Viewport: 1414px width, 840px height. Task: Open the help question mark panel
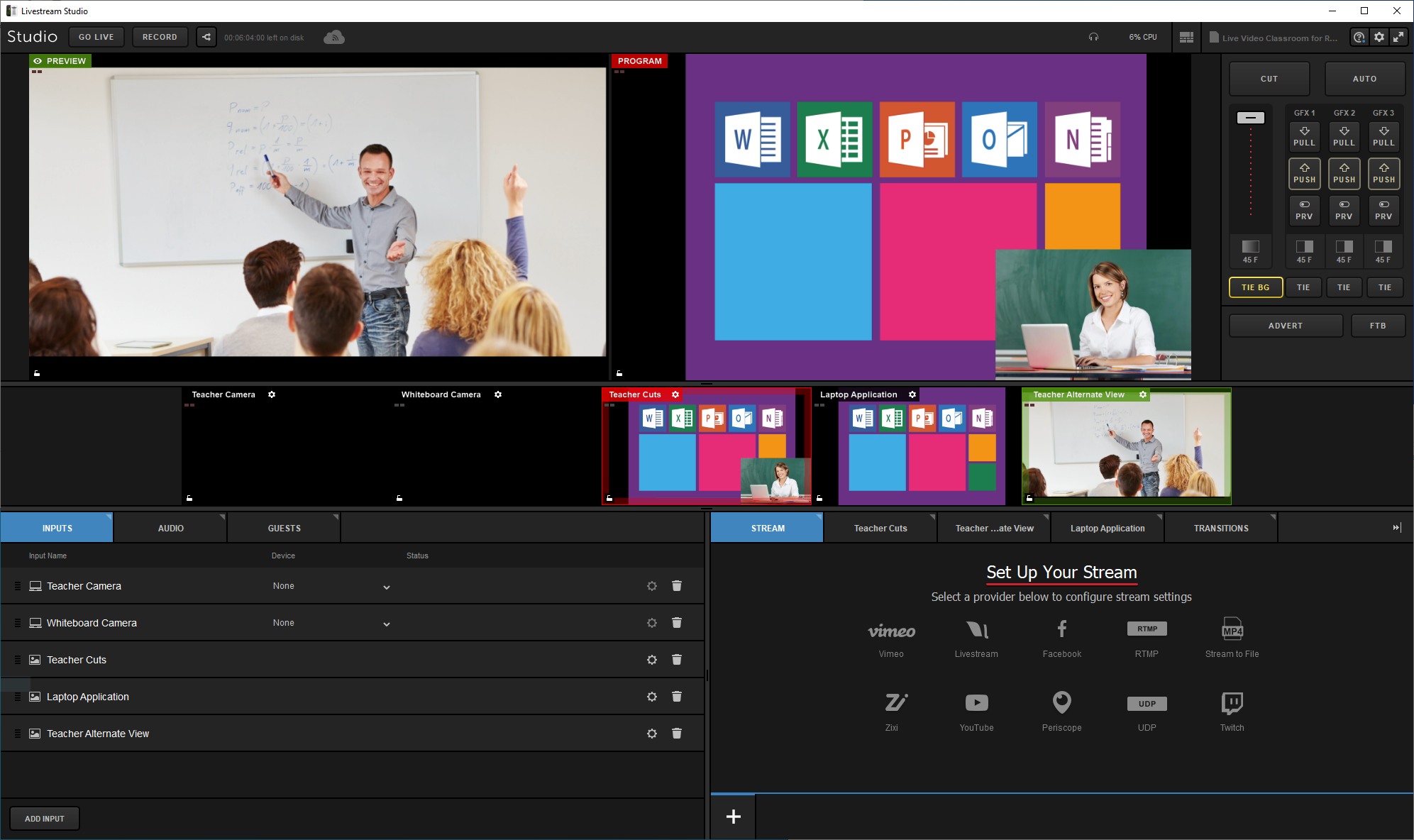point(1359,37)
